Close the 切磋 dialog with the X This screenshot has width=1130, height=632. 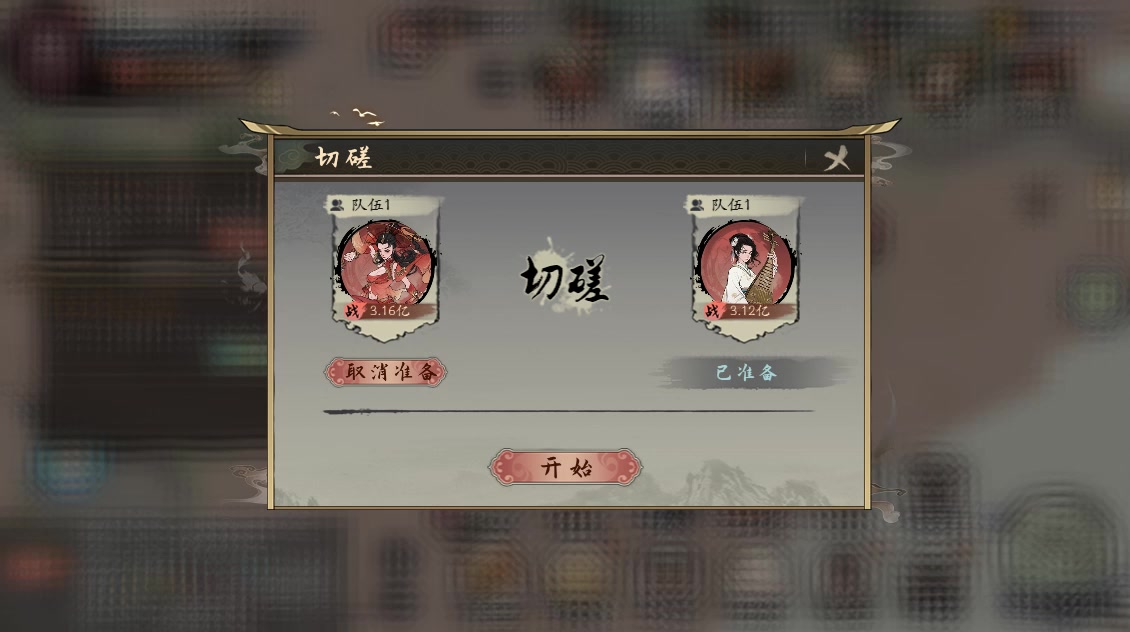click(x=836, y=159)
